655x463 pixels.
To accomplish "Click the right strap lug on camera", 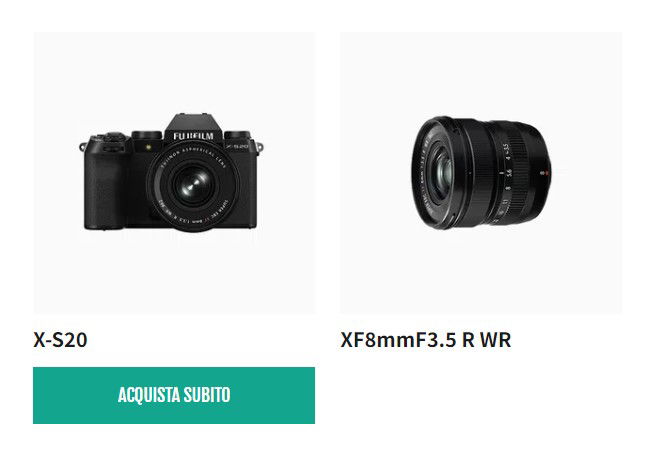I will pyautogui.click(x=260, y=148).
